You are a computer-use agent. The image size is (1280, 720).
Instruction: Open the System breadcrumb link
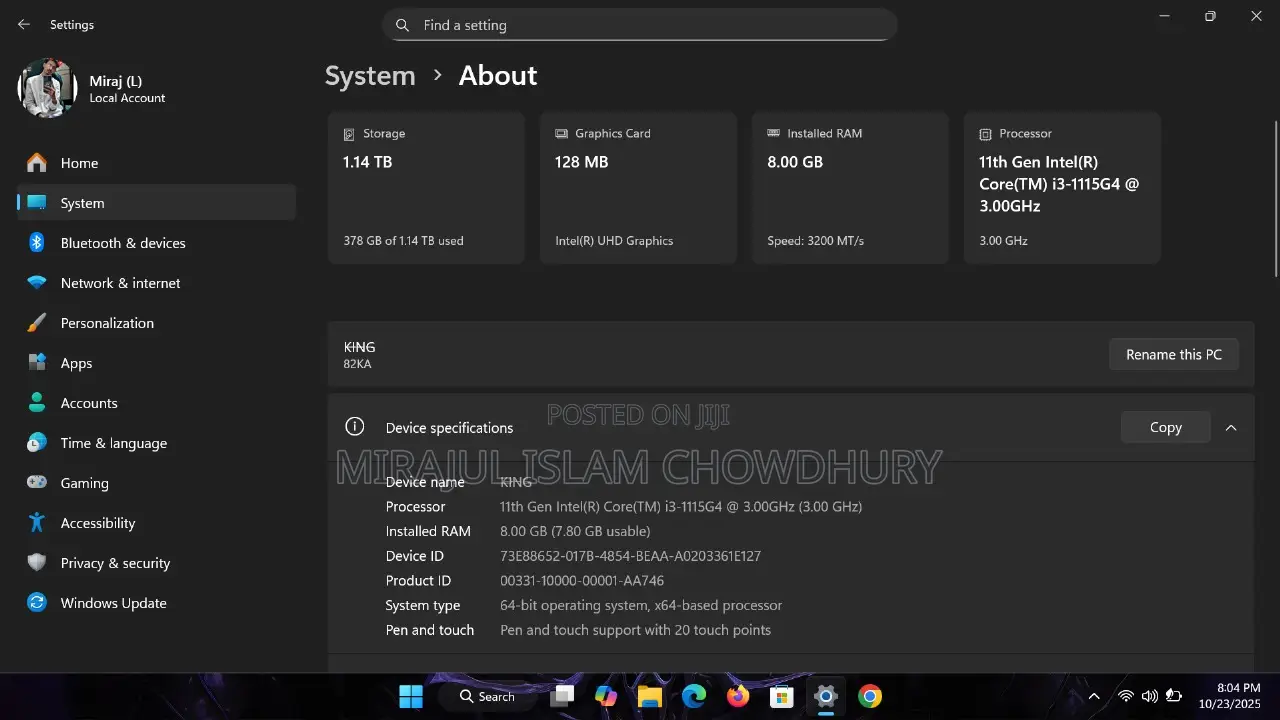370,75
